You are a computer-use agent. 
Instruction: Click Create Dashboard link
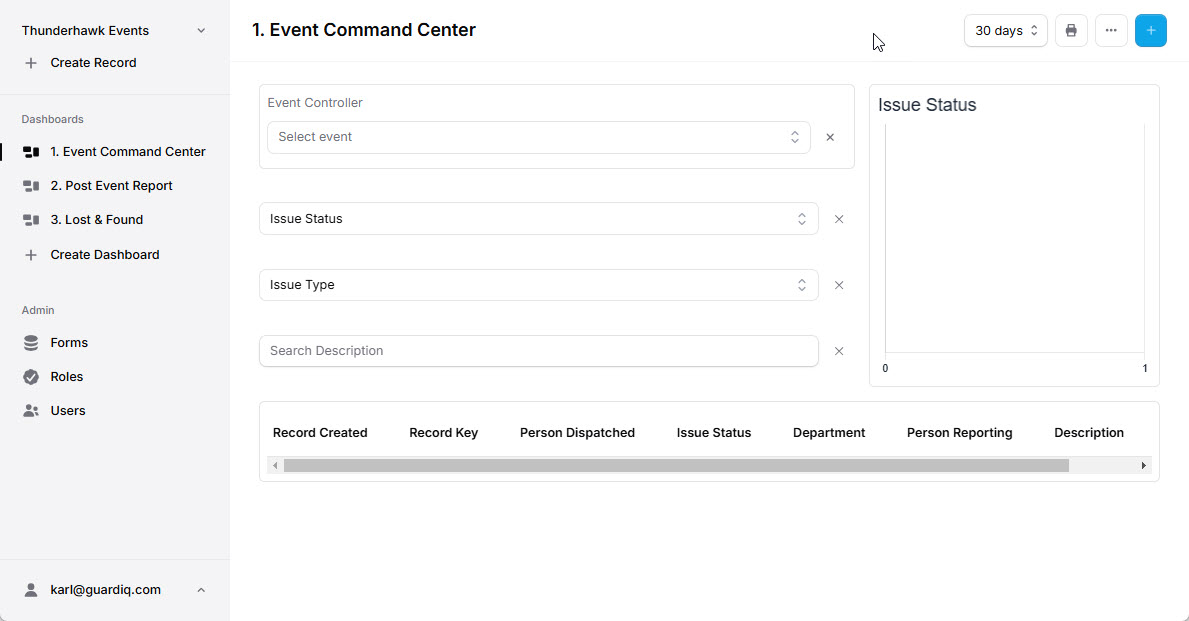pyautogui.click(x=105, y=255)
